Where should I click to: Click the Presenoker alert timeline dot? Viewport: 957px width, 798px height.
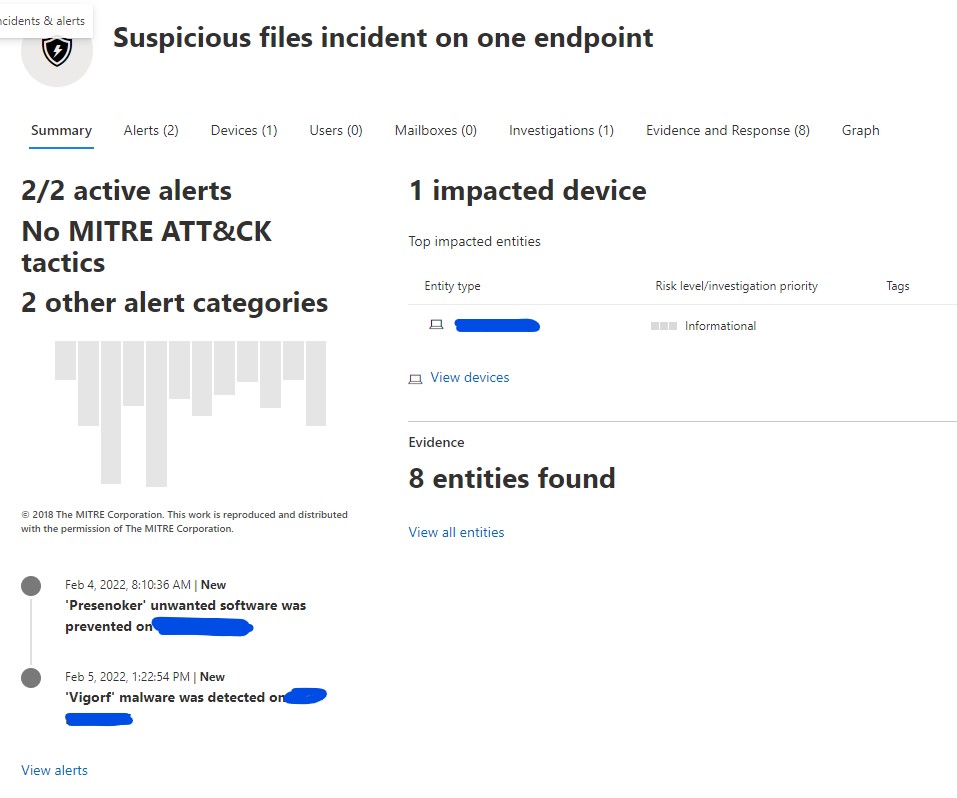click(x=31, y=586)
